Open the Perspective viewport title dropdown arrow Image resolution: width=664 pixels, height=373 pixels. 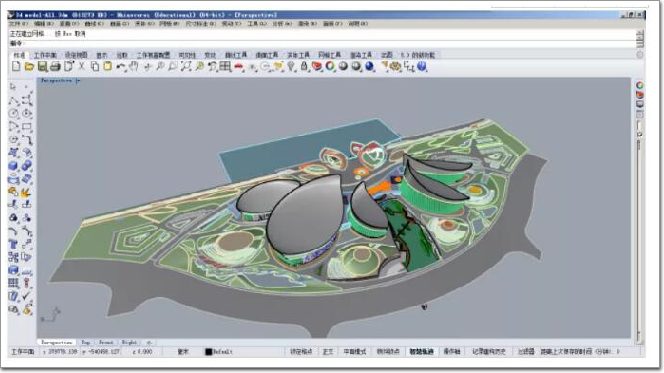pyautogui.click(x=78, y=80)
